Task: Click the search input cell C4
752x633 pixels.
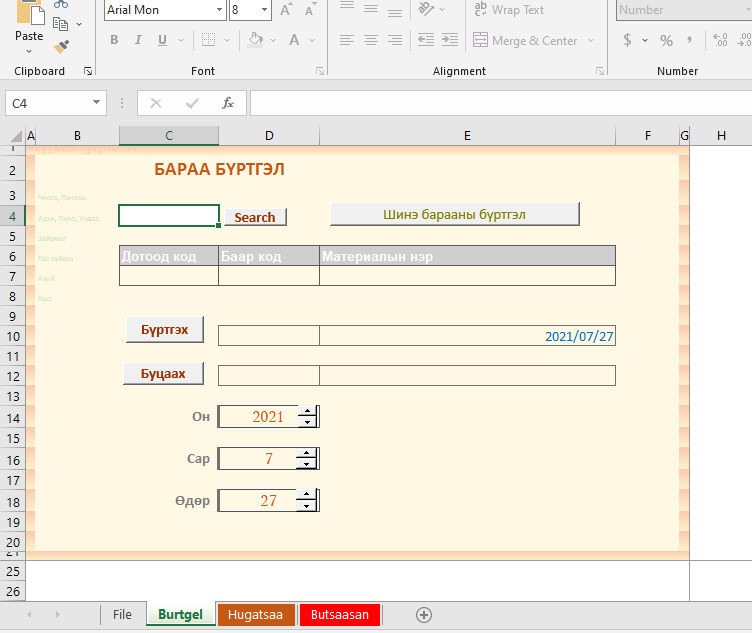Action: (169, 216)
